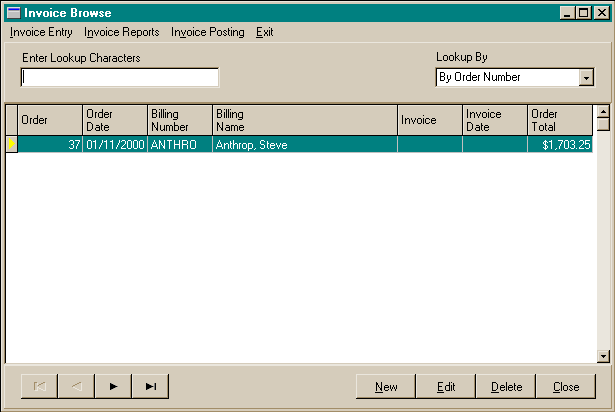Open the By Order Number combo box
This screenshot has height=413, width=616.
click(507, 78)
